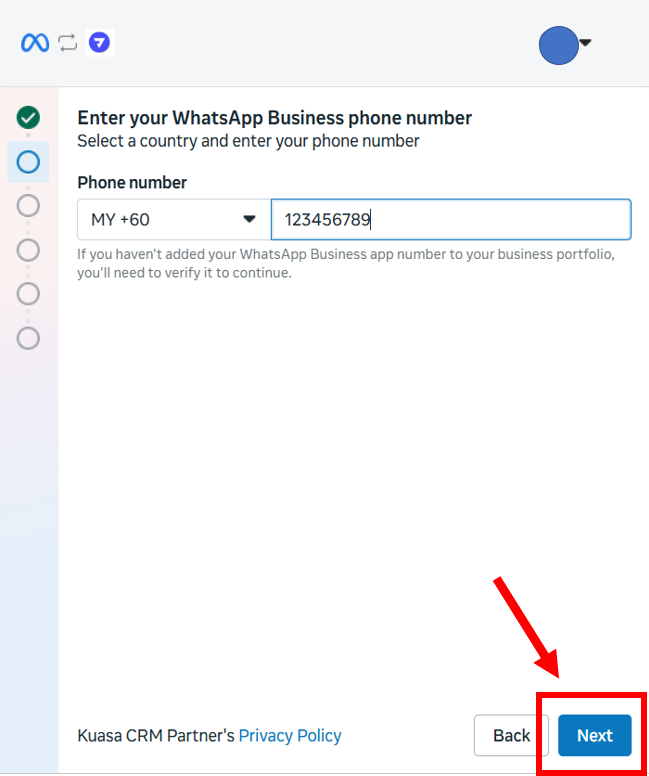The height and width of the screenshot is (776, 649).
Task: Click the Meta logo
Action: (x=35, y=43)
